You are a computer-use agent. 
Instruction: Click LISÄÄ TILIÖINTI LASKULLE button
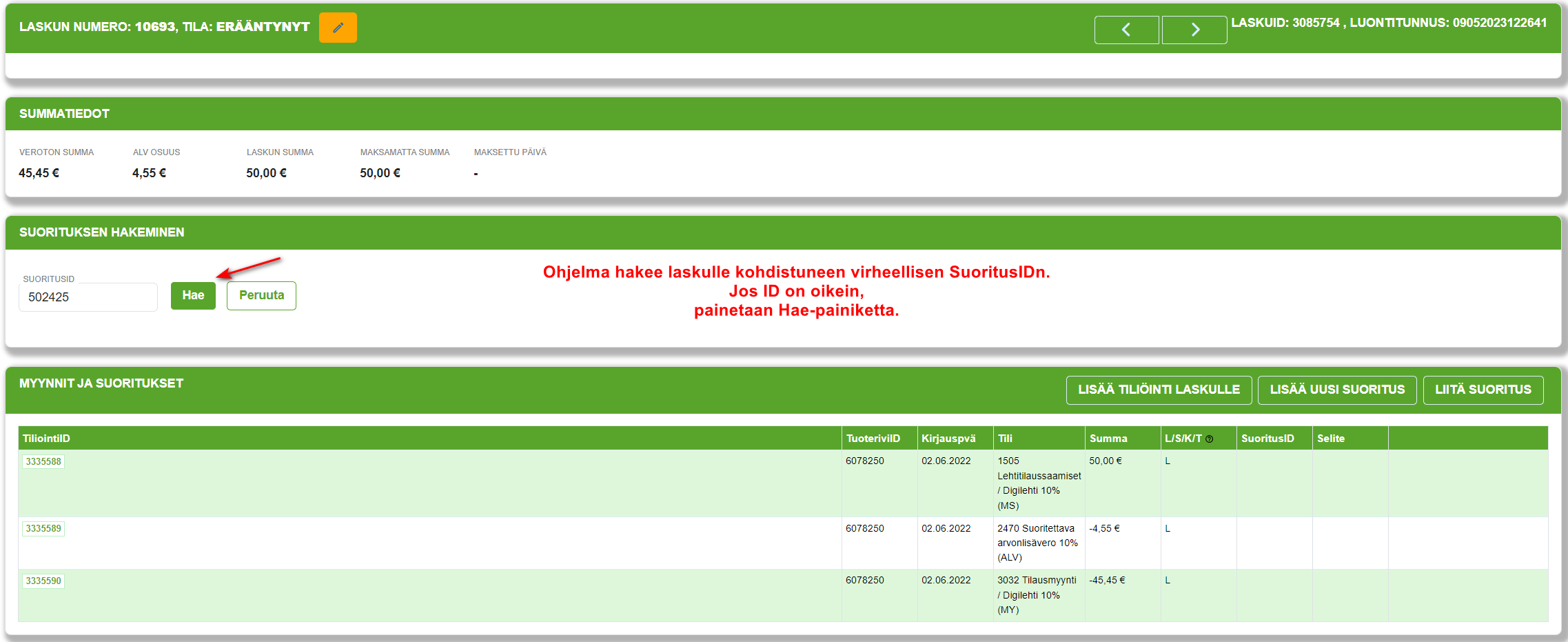tap(1159, 390)
